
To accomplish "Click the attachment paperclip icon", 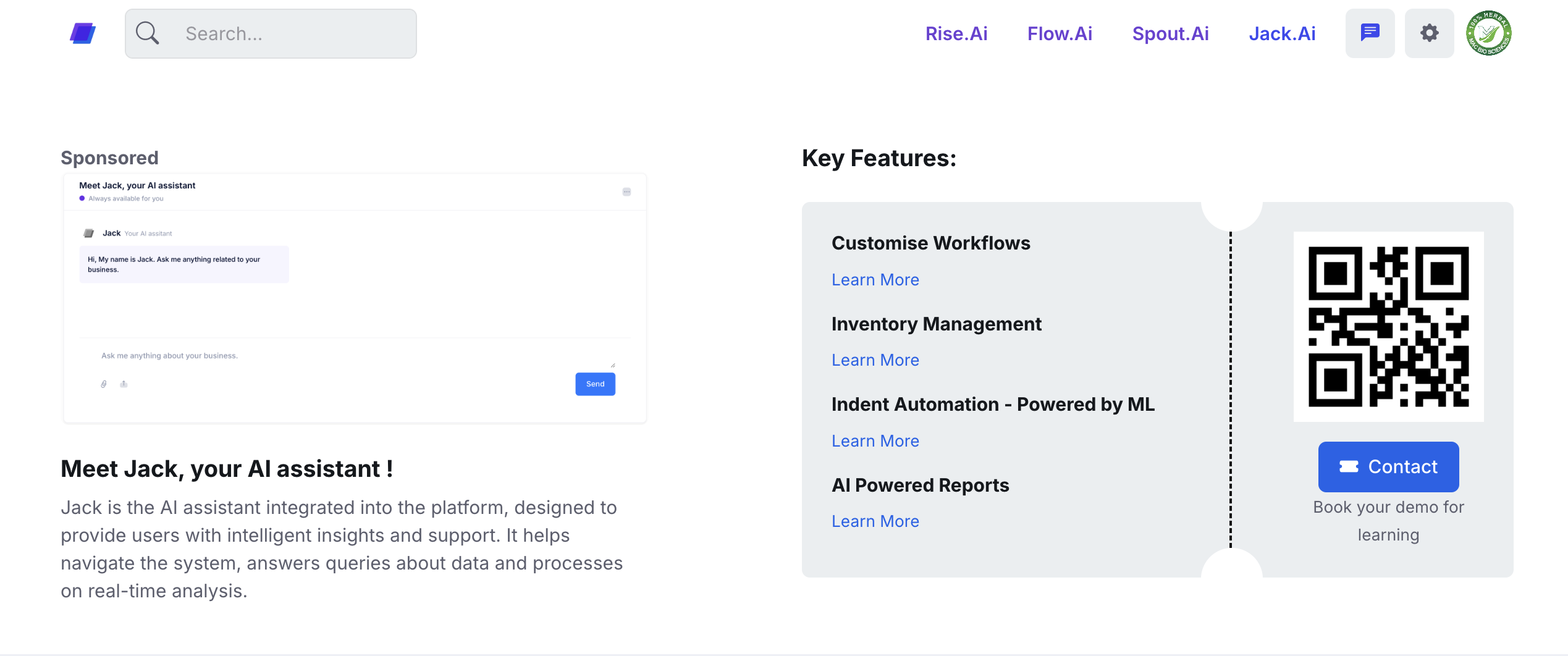I will point(104,384).
